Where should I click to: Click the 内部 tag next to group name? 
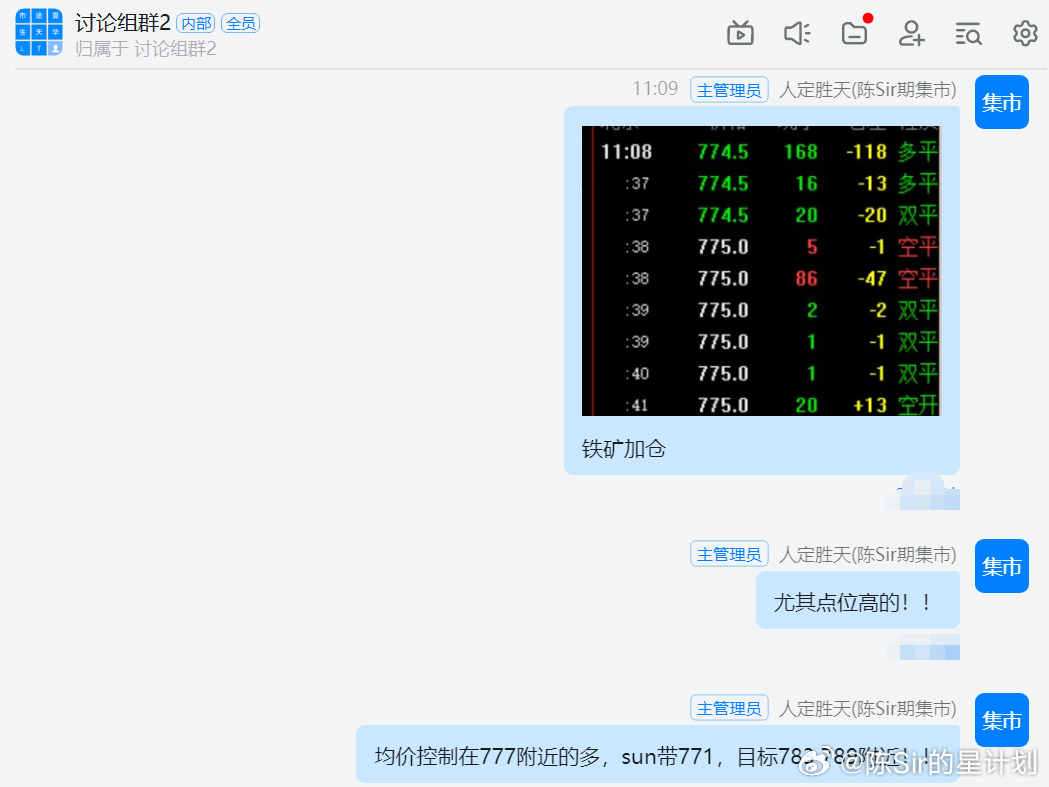[196, 23]
